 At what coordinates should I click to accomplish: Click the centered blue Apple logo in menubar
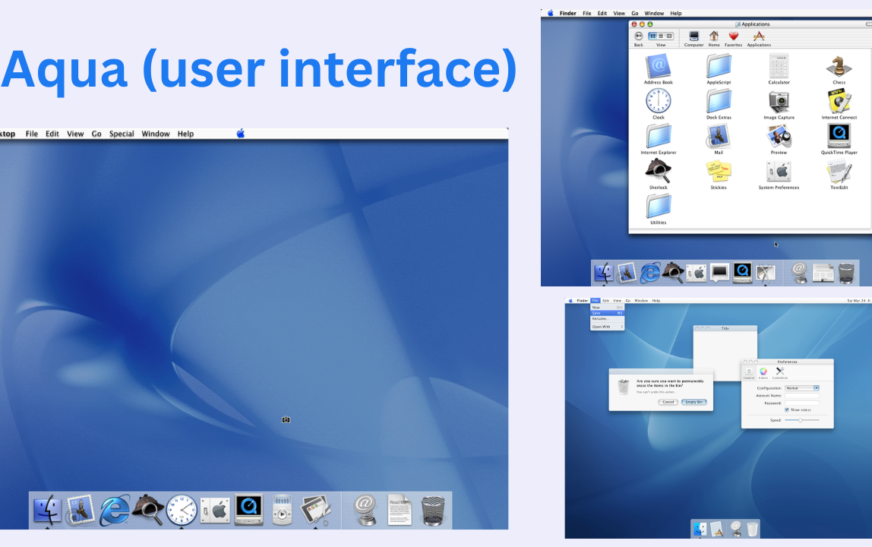click(240, 133)
